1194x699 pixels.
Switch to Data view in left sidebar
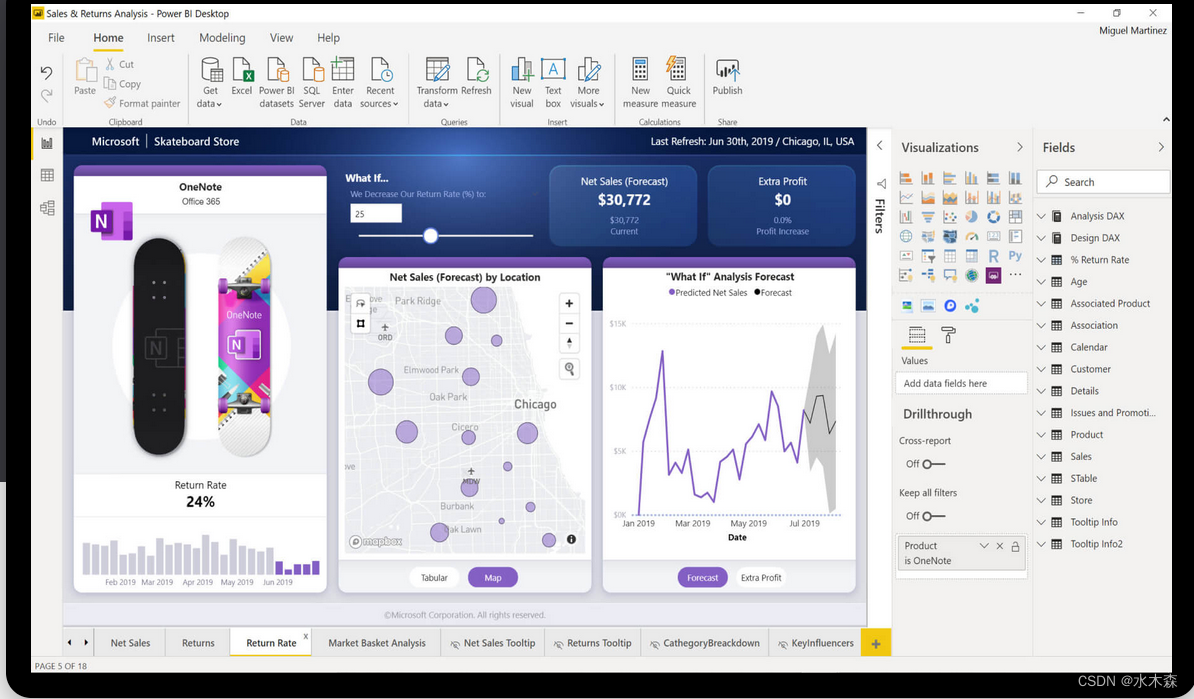[47, 175]
